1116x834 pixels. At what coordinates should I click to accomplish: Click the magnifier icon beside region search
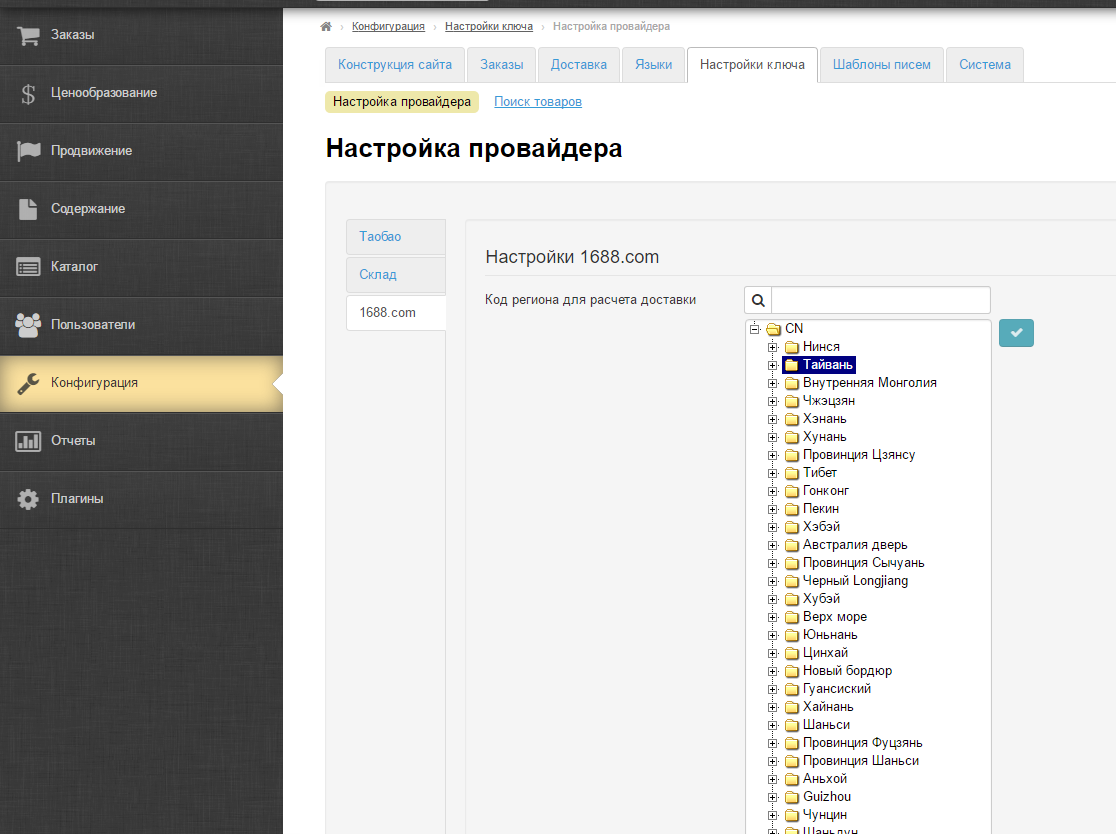tap(758, 300)
